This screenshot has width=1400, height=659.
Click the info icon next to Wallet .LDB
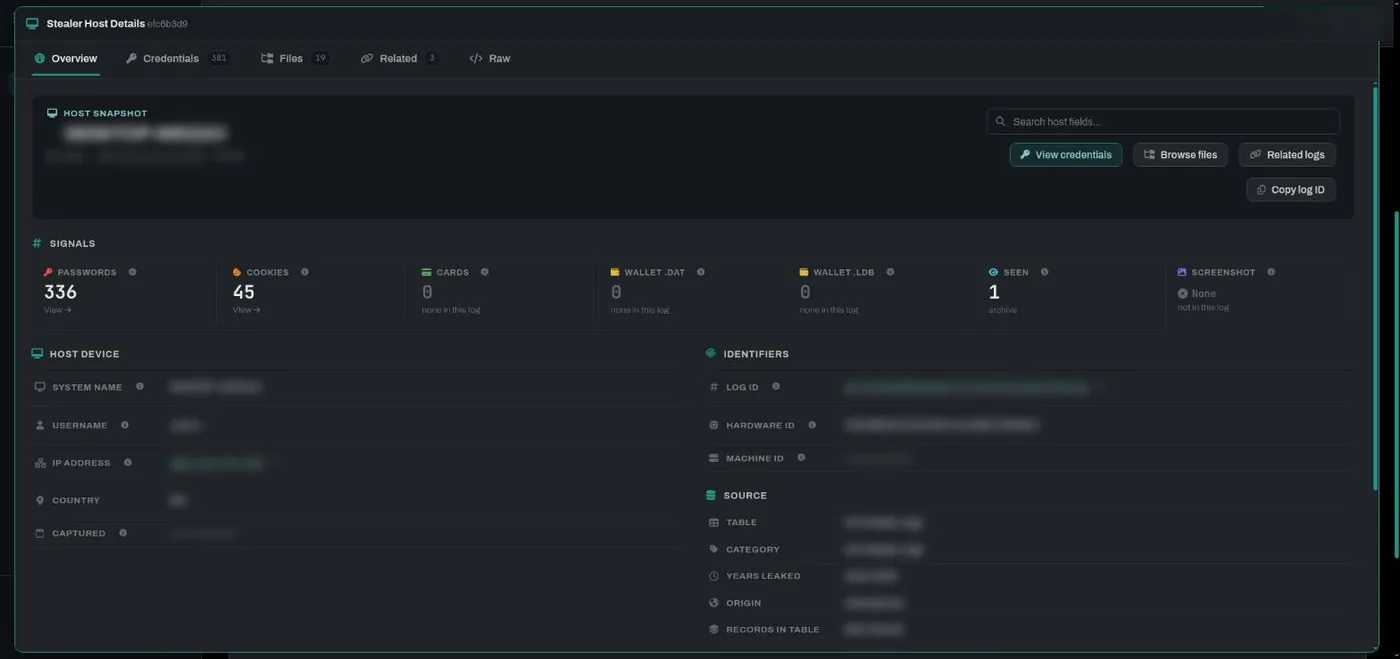pyautogui.click(x=890, y=272)
